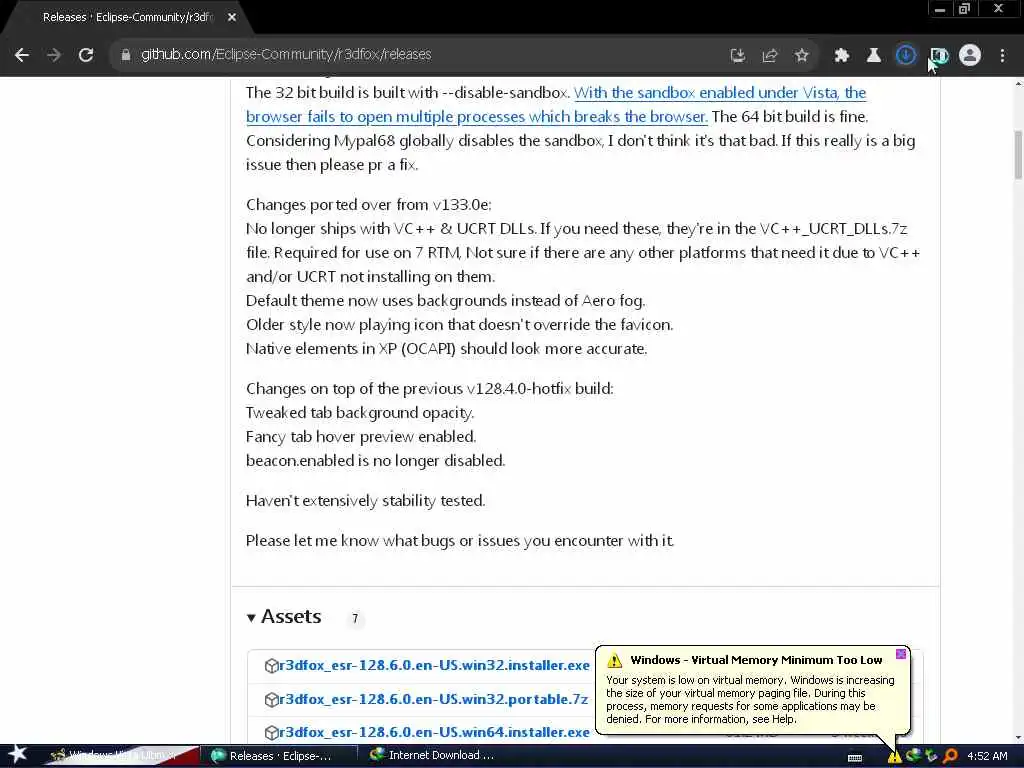This screenshot has width=1024, height=768.
Task: Click the orange magnifier tray icon
Action: pos(950,756)
